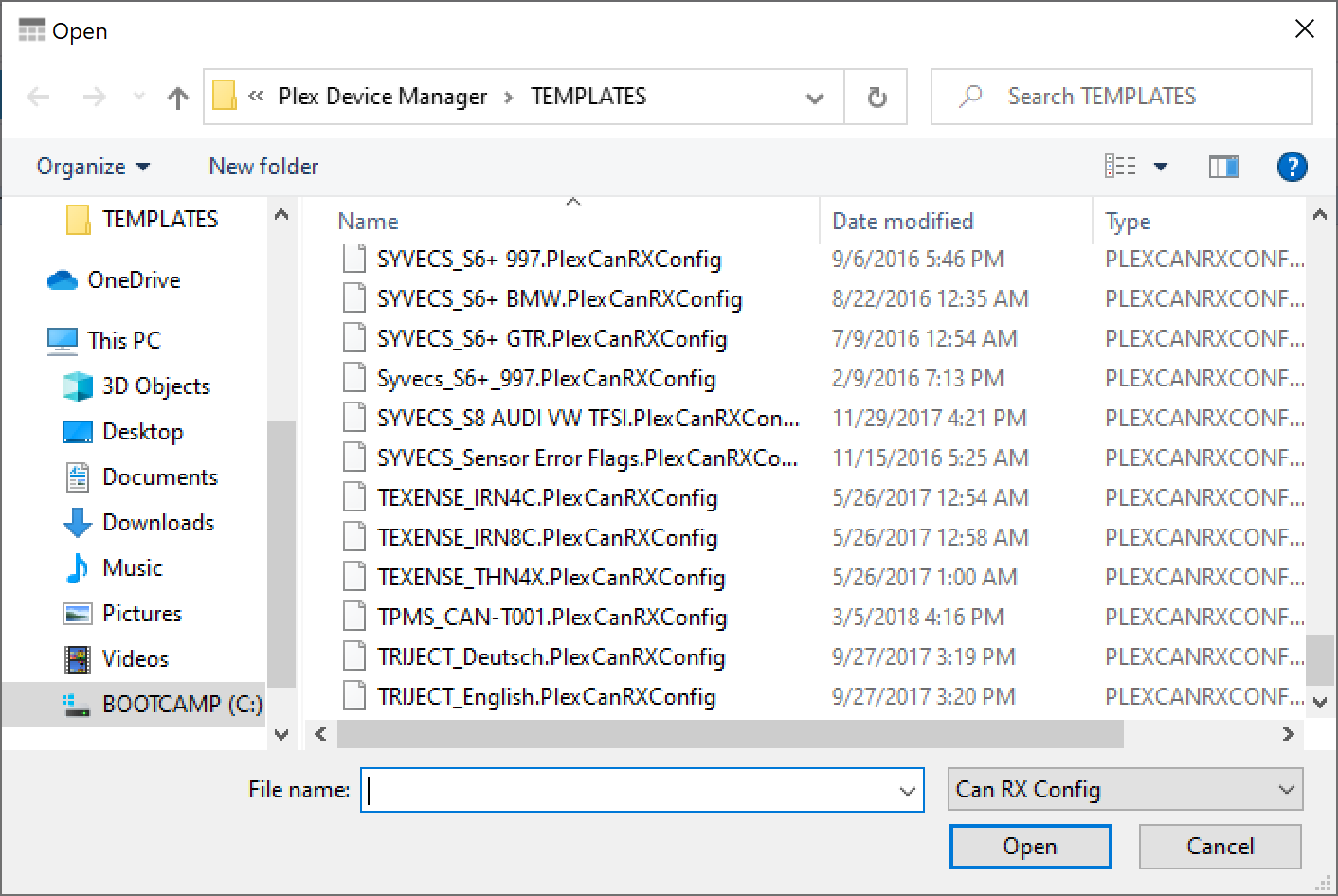Screen dimensions: 1338x896
Task: Click the horizontal scrollbar of file list
Action: click(730, 734)
